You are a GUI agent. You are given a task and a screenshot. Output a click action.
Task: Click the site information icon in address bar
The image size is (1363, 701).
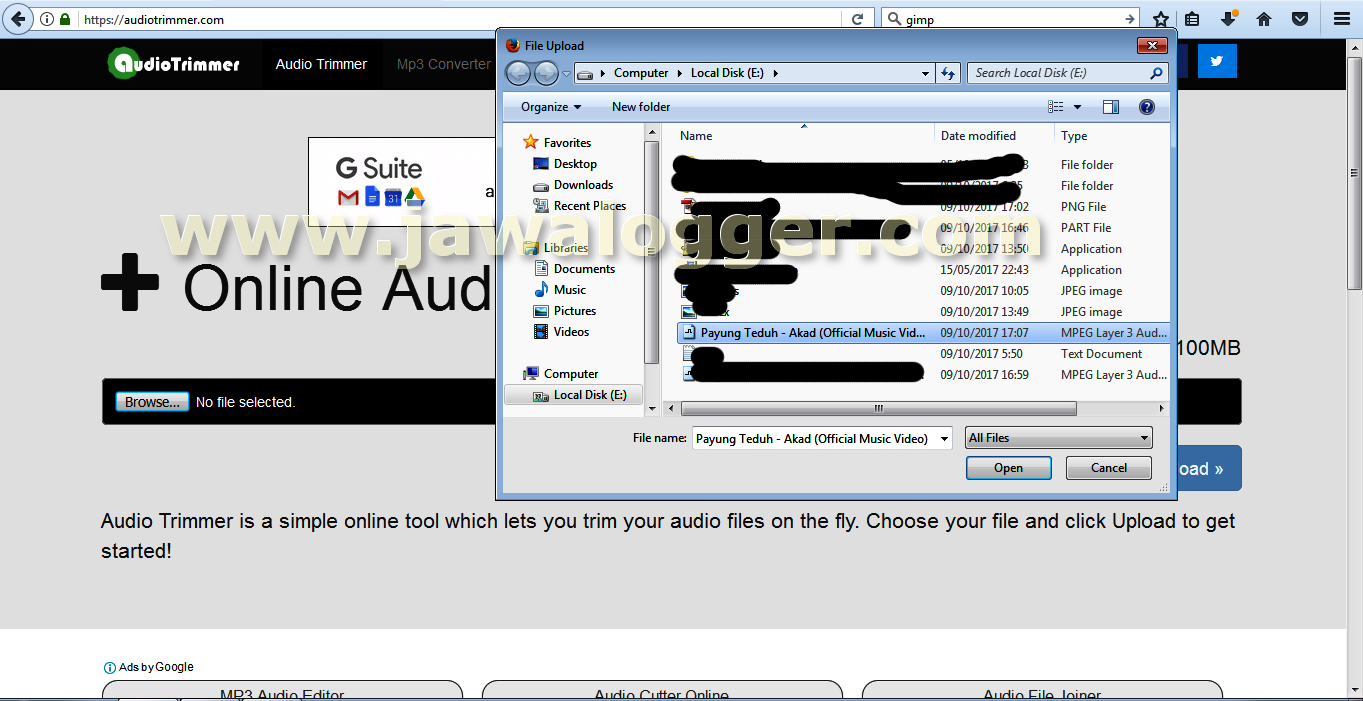point(47,19)
